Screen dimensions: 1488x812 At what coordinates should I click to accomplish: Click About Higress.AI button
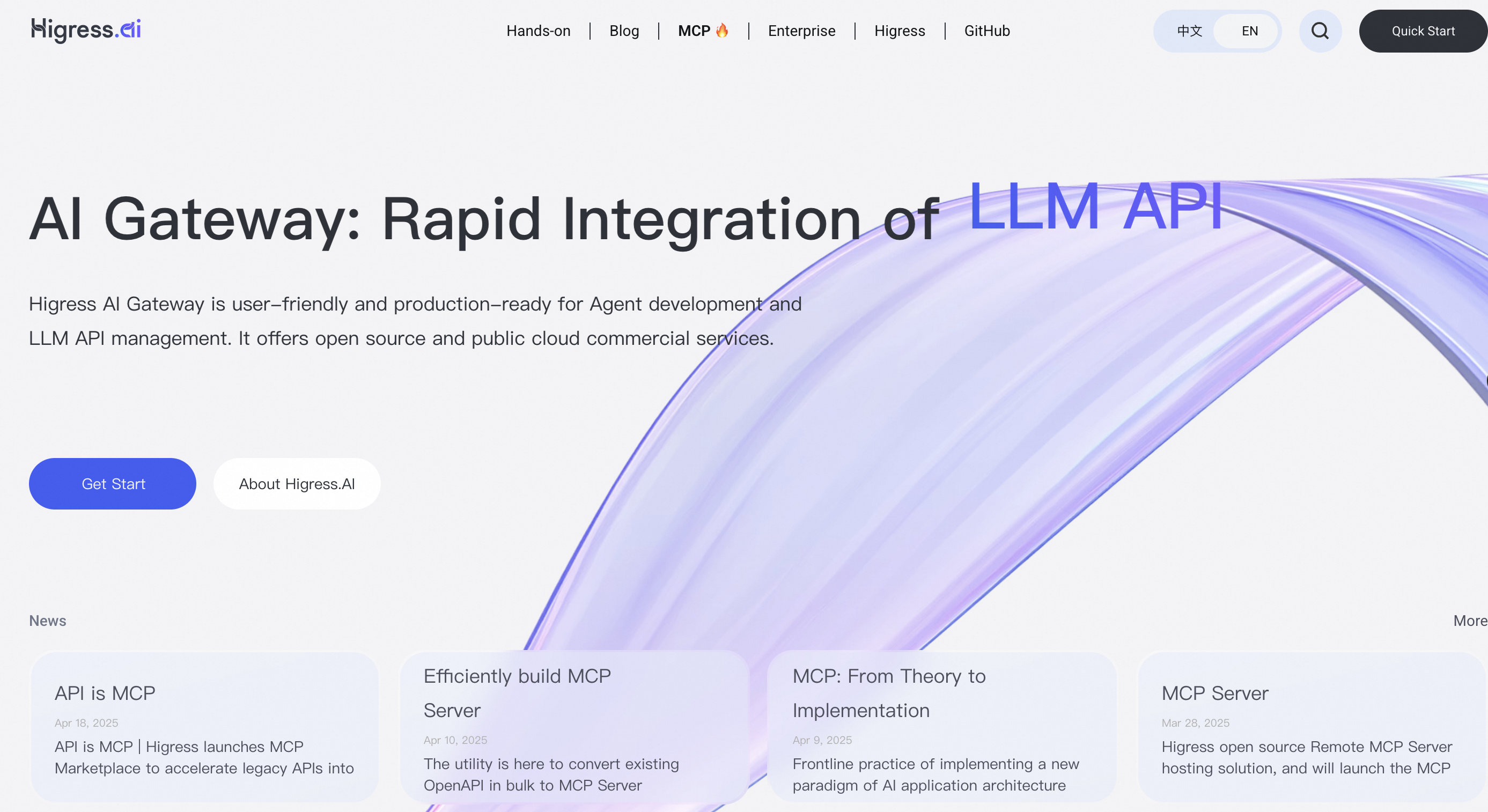pos(297,484)
